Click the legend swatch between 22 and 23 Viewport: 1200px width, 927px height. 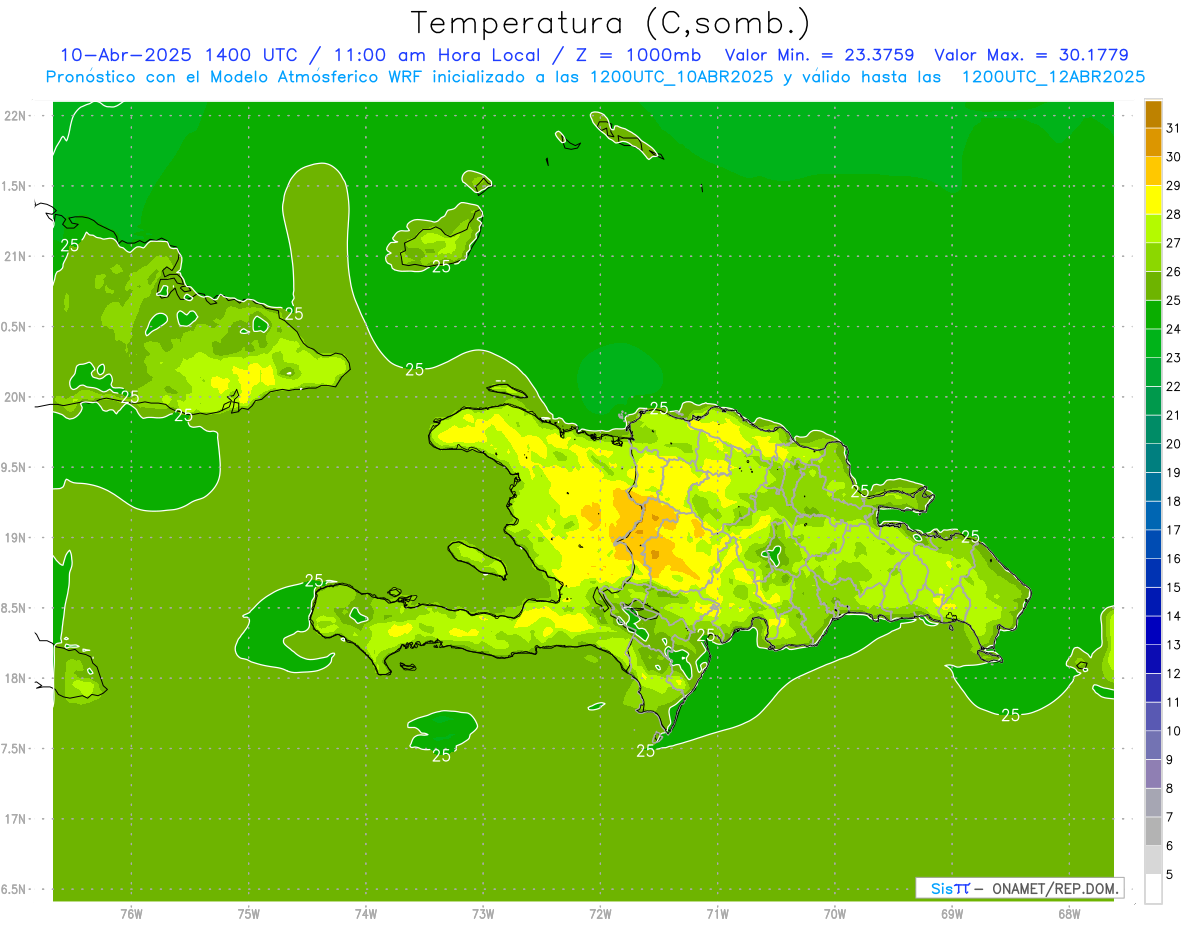click(x=1153, y=372)
